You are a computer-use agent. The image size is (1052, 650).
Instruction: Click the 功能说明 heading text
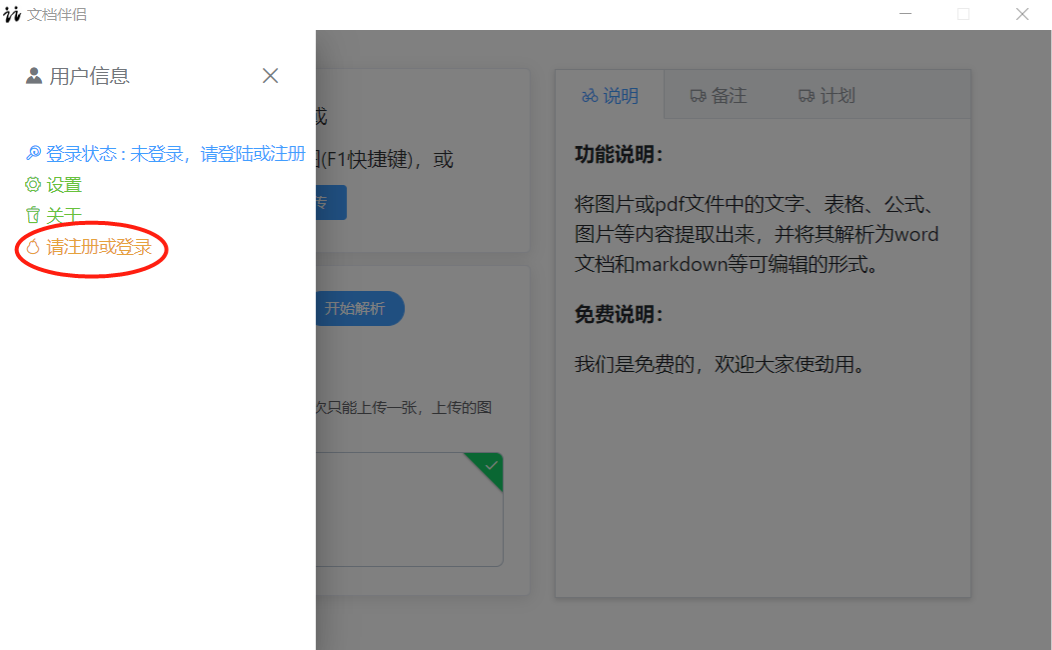click(x=619, y=154)
